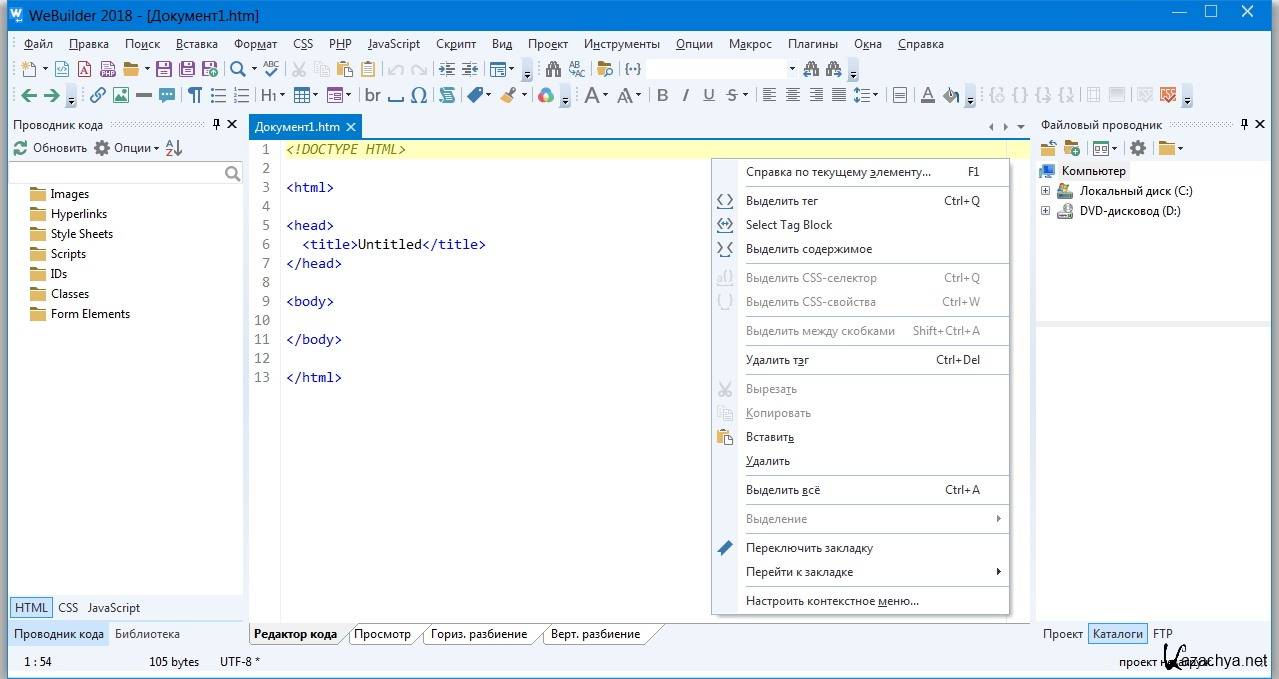Click the paragraph pilcrow icon
This screenshot has height=679, width=1279.
194,96
